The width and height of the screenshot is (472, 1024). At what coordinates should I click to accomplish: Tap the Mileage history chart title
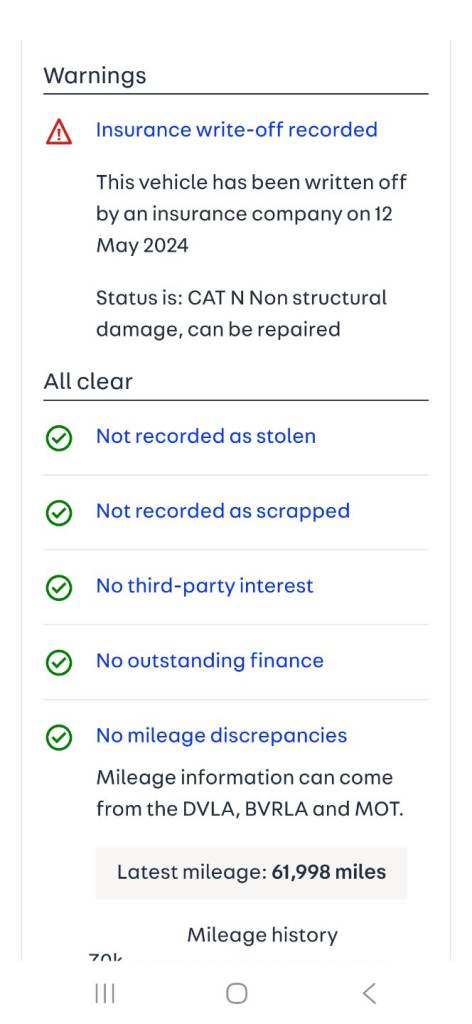[x=262, y=935]
